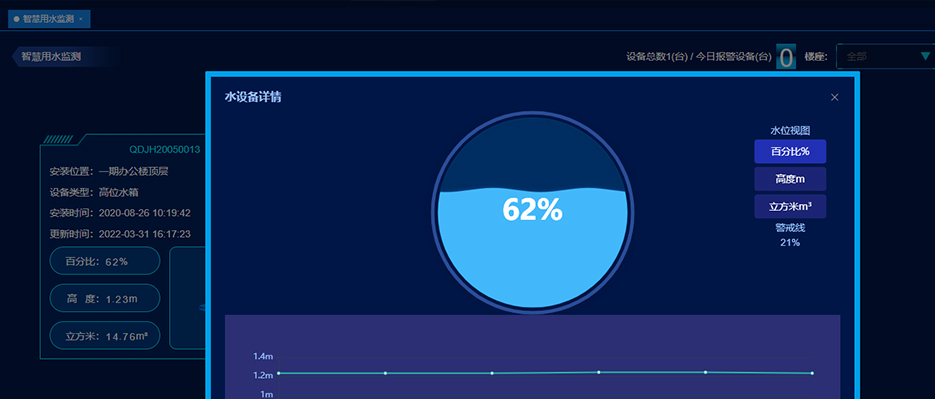935x399 pixels.
Task: Expand the 楼座 dropdown via its teal arrow
Action: [925, 56]
